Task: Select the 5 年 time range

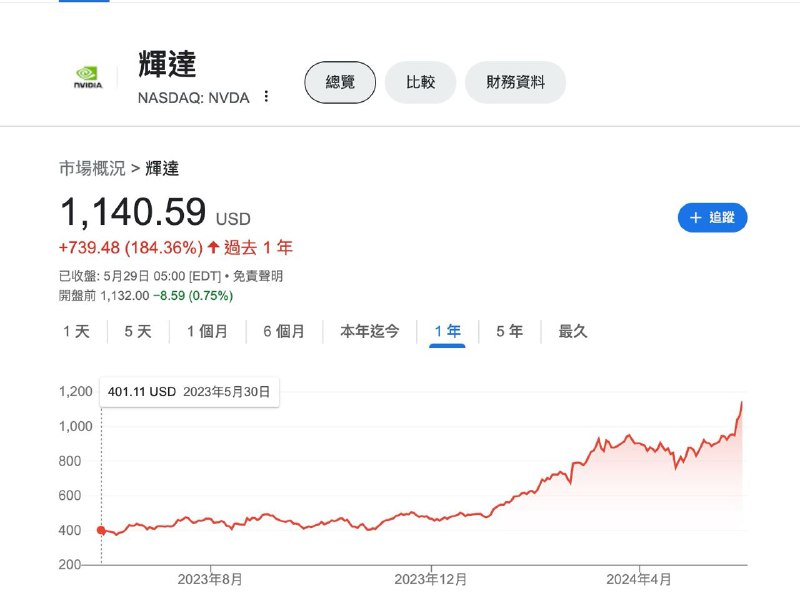Action: pyautogui.click(x=510, y=332)
